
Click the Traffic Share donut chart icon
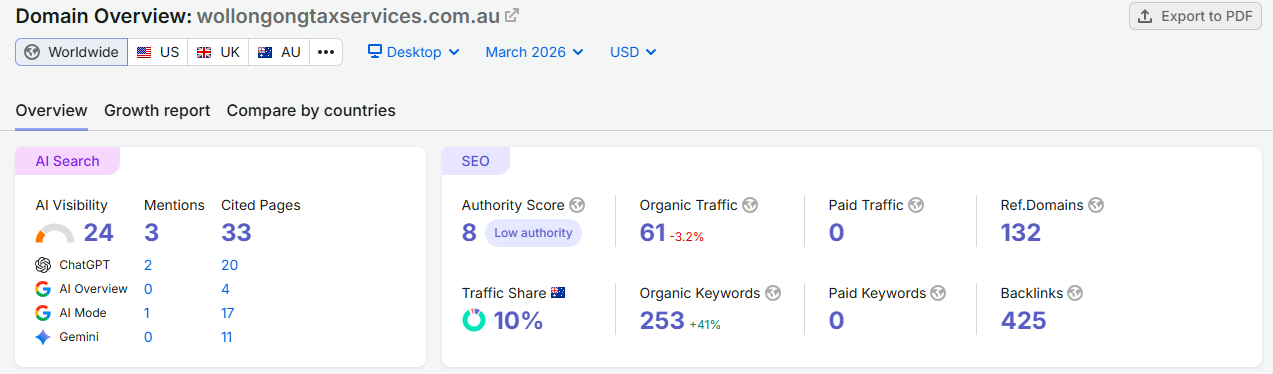[474, 320]
